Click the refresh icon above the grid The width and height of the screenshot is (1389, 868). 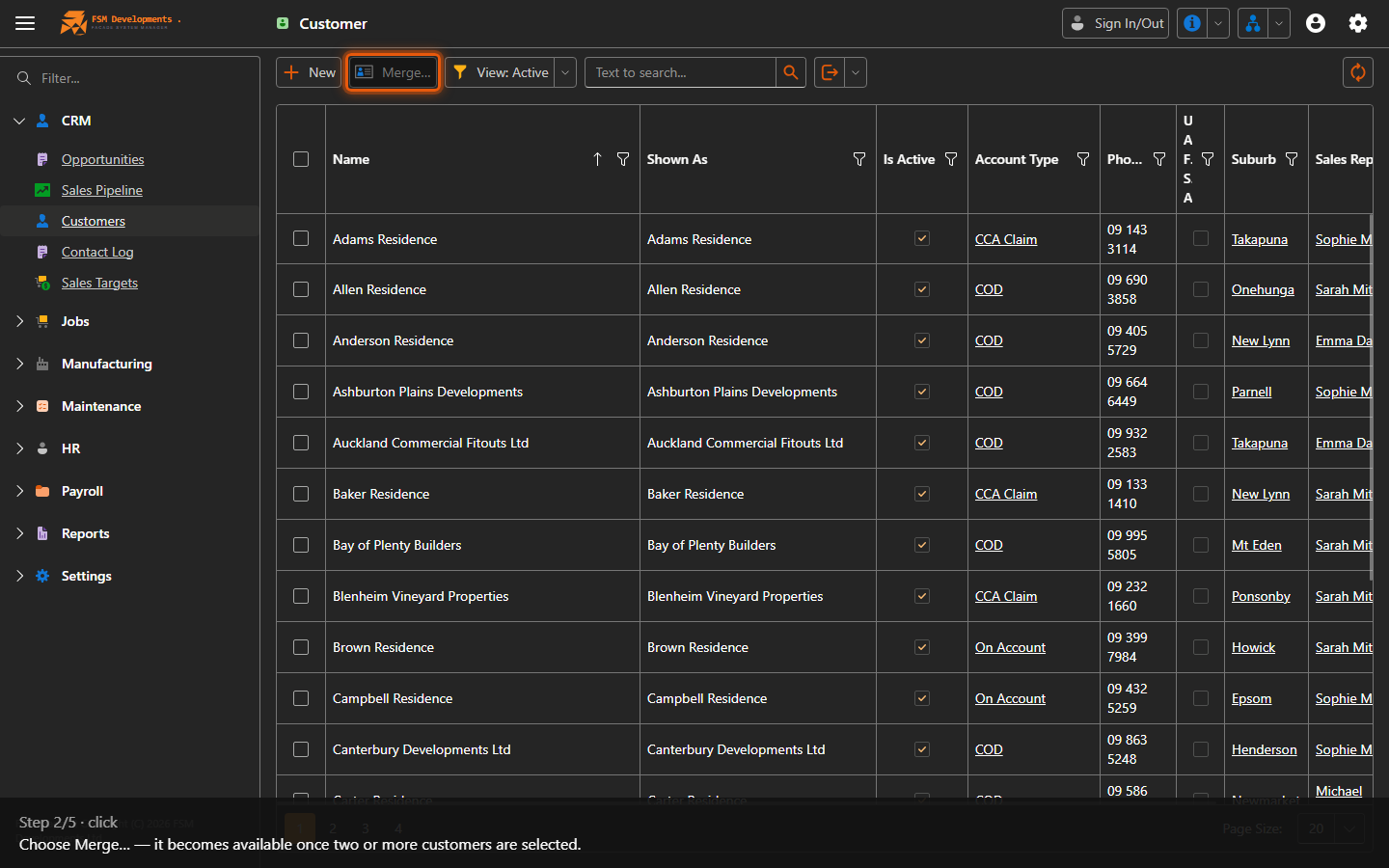(x=1358, y=72)
